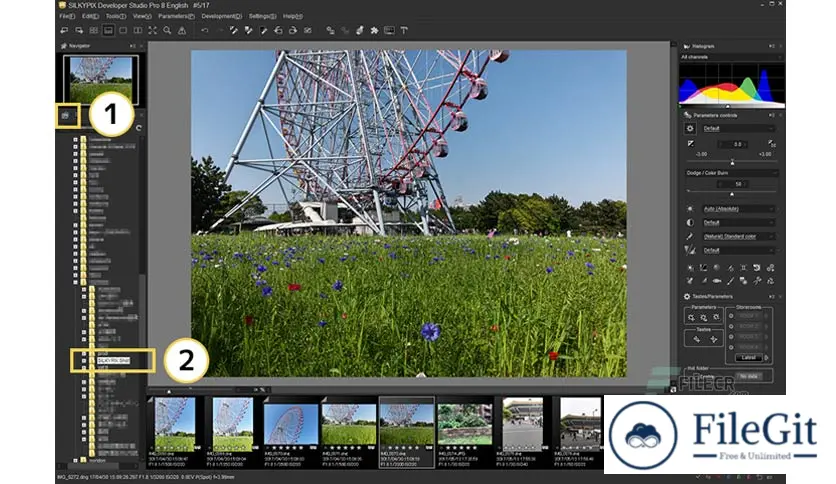
Task: Click the eyedropper color icon
Action: pos(690,237)
